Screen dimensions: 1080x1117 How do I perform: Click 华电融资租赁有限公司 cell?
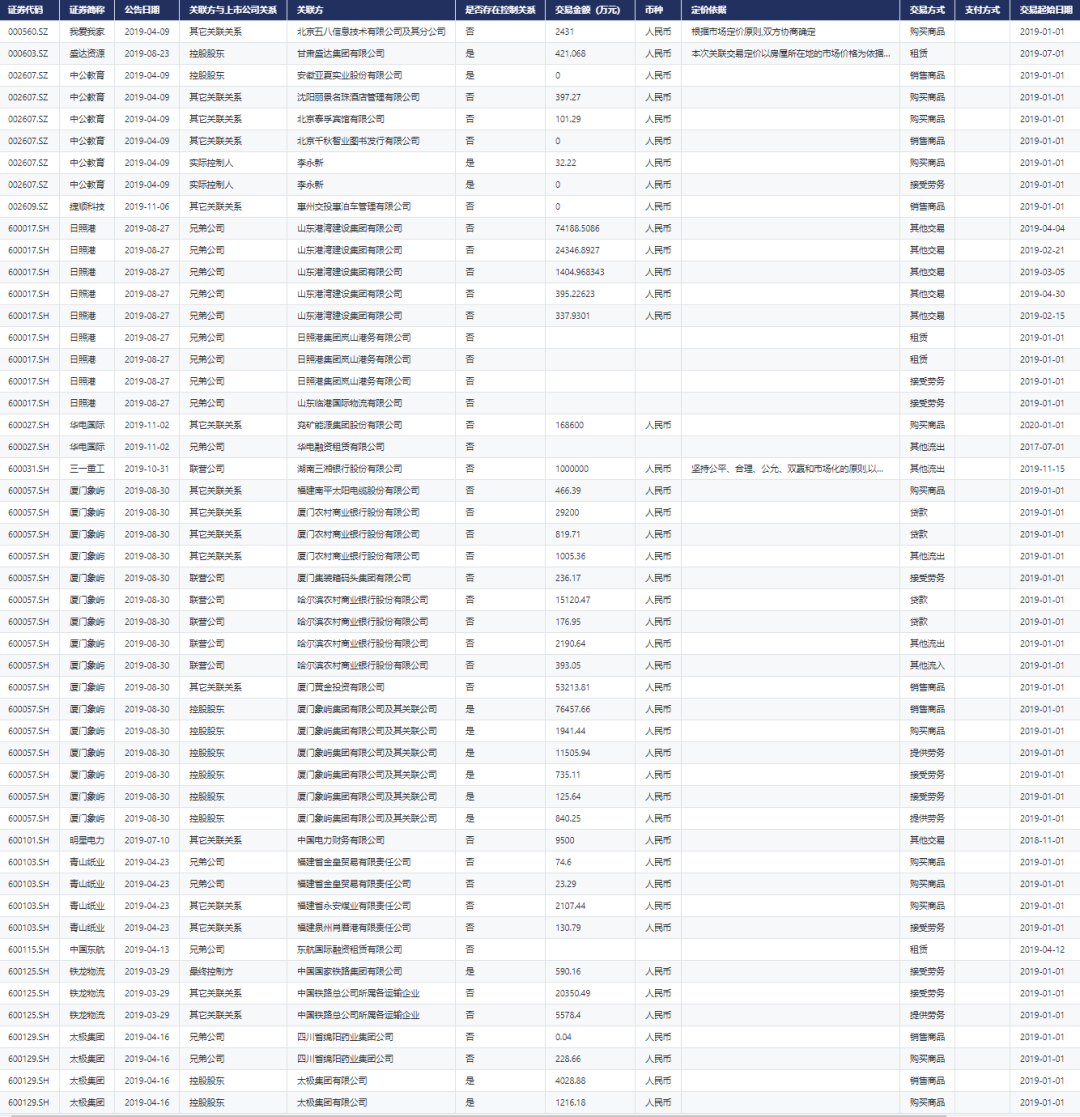pyautogui.click(x=341, y=447)
